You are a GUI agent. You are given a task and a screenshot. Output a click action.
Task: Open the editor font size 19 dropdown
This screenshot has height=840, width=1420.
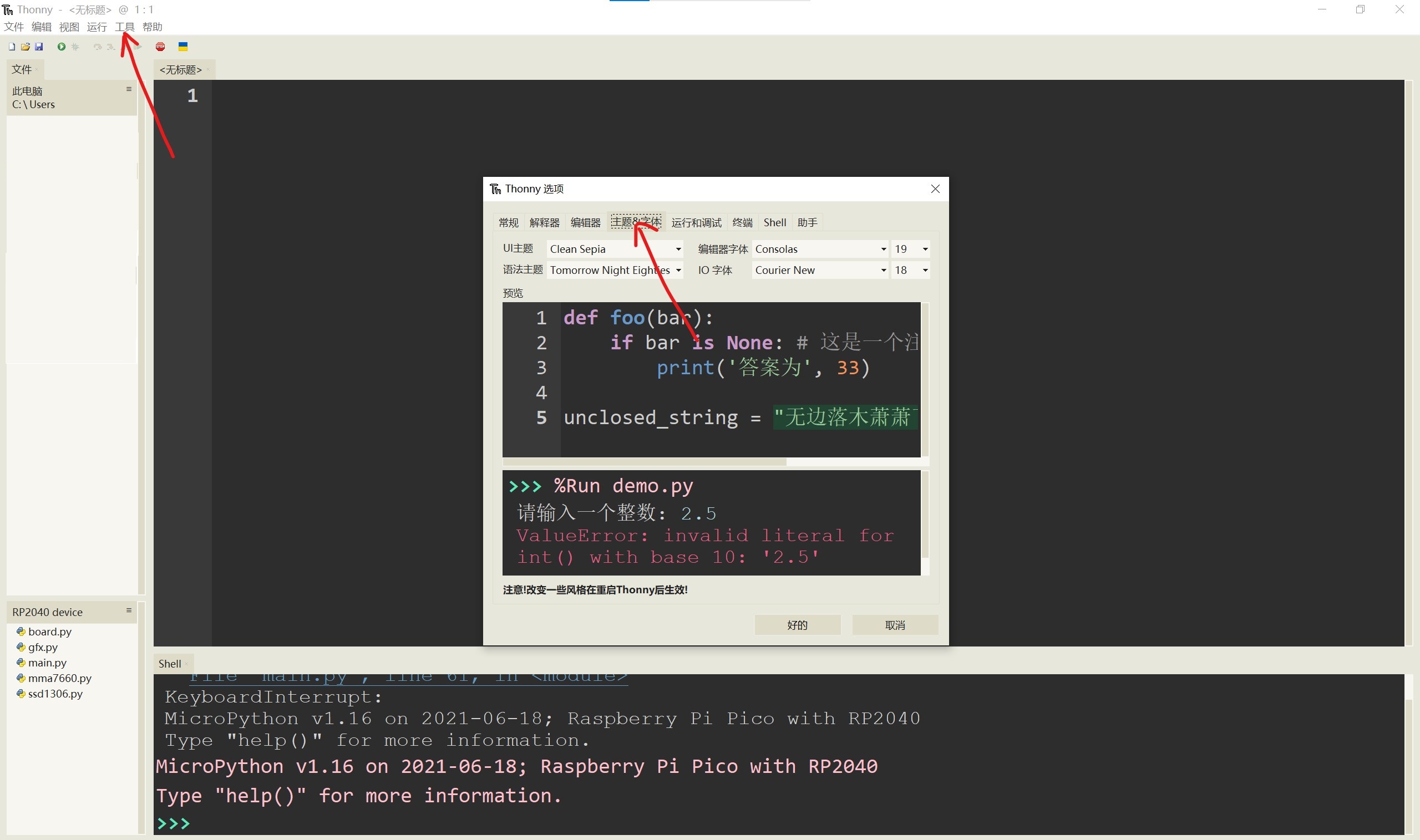910,249
